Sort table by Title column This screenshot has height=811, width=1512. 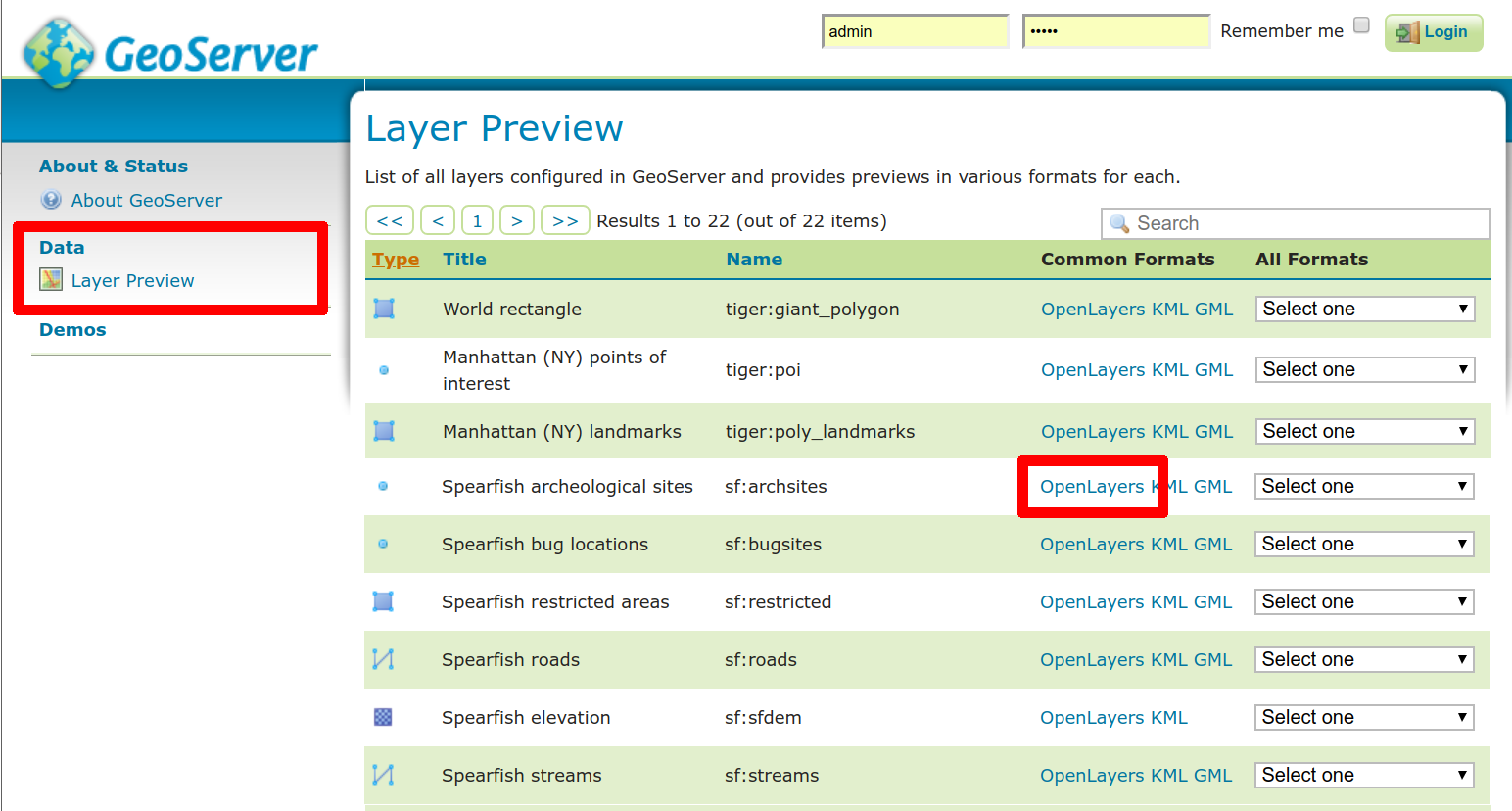(x=464, y=260)
